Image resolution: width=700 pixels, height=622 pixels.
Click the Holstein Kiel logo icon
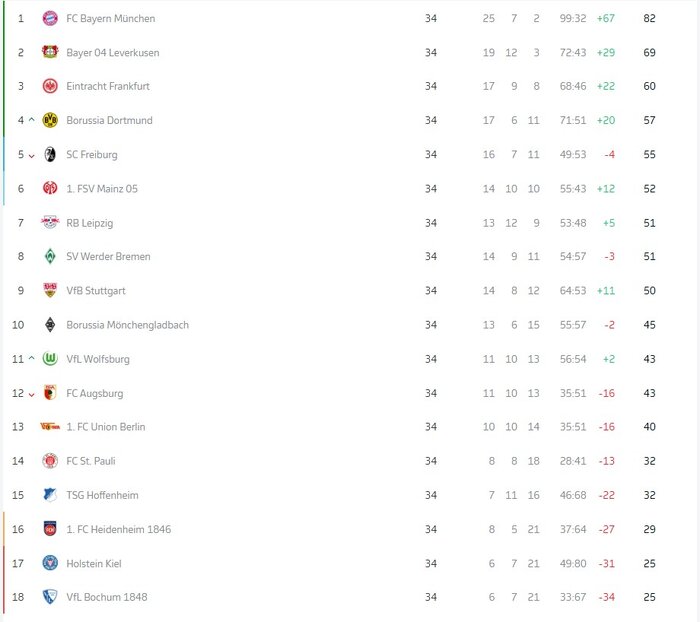point(50,563)
